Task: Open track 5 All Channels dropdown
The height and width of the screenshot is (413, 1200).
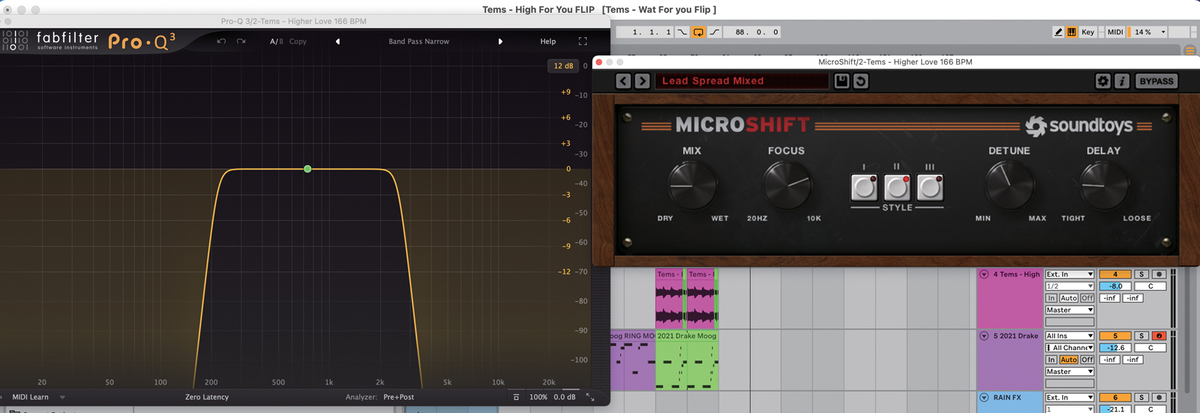Action: pos(1069,347)
